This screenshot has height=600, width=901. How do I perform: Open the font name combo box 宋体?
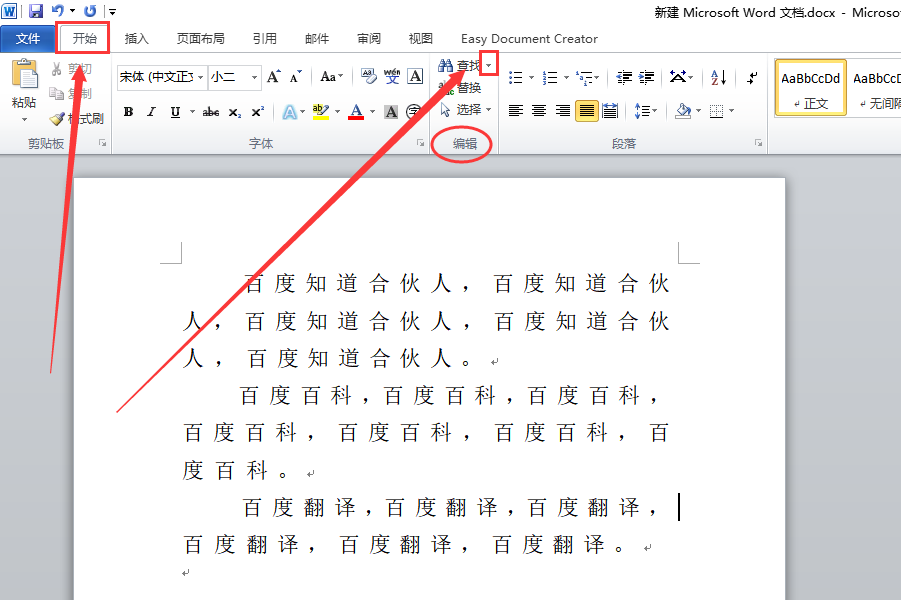pyautogui.click(x=161, y=77)
